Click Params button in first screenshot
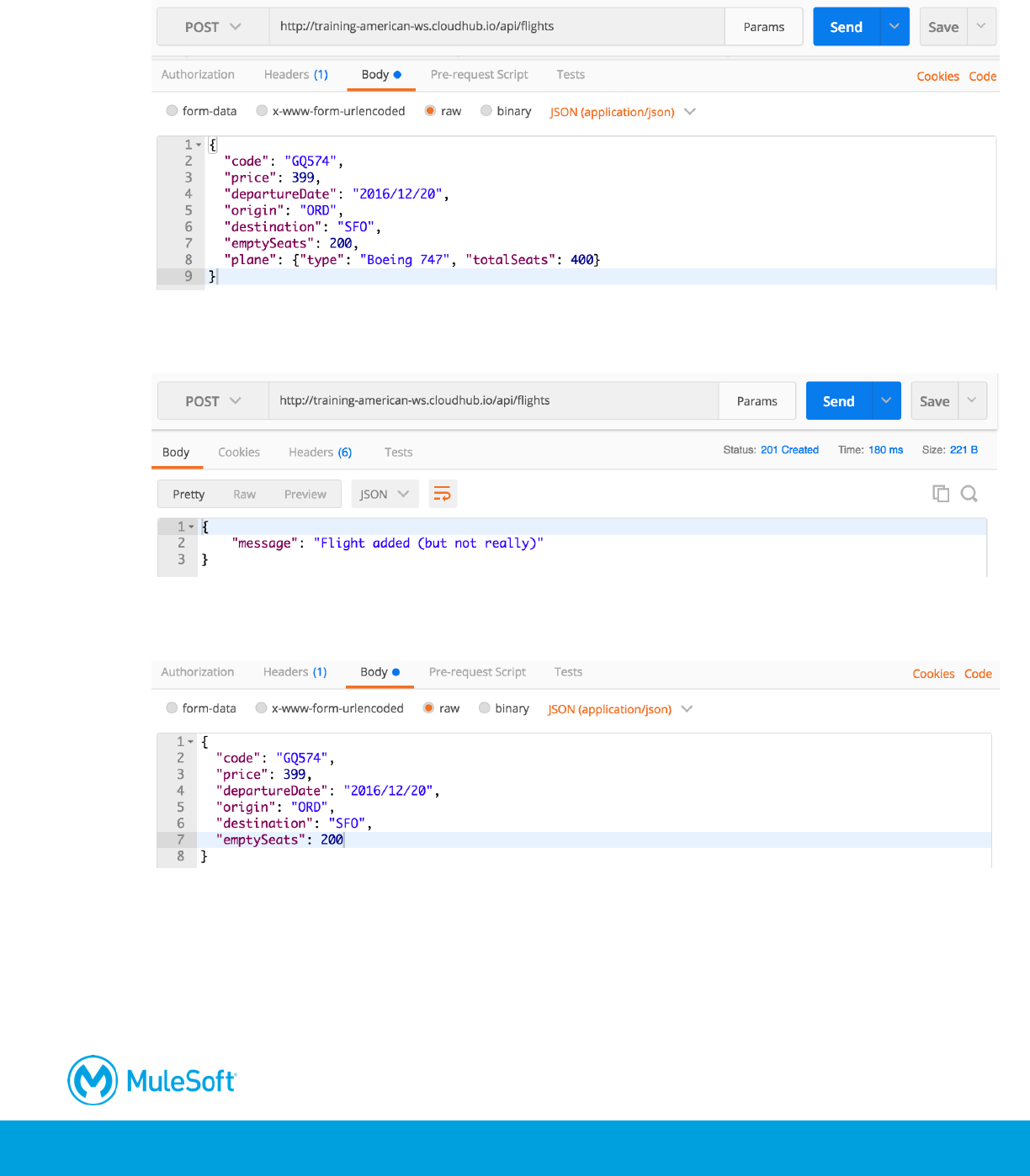 (764, 27)
